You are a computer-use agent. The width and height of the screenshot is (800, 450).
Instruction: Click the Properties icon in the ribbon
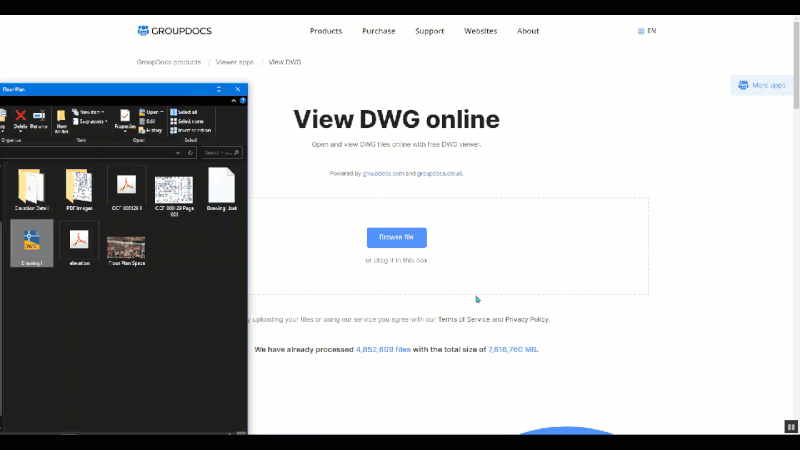click(125, 118)
